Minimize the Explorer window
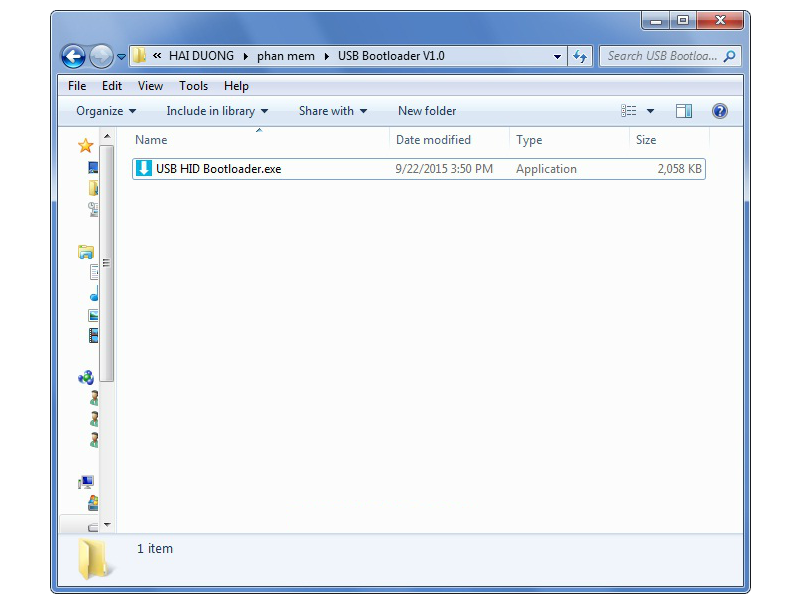 click(656, 21)
